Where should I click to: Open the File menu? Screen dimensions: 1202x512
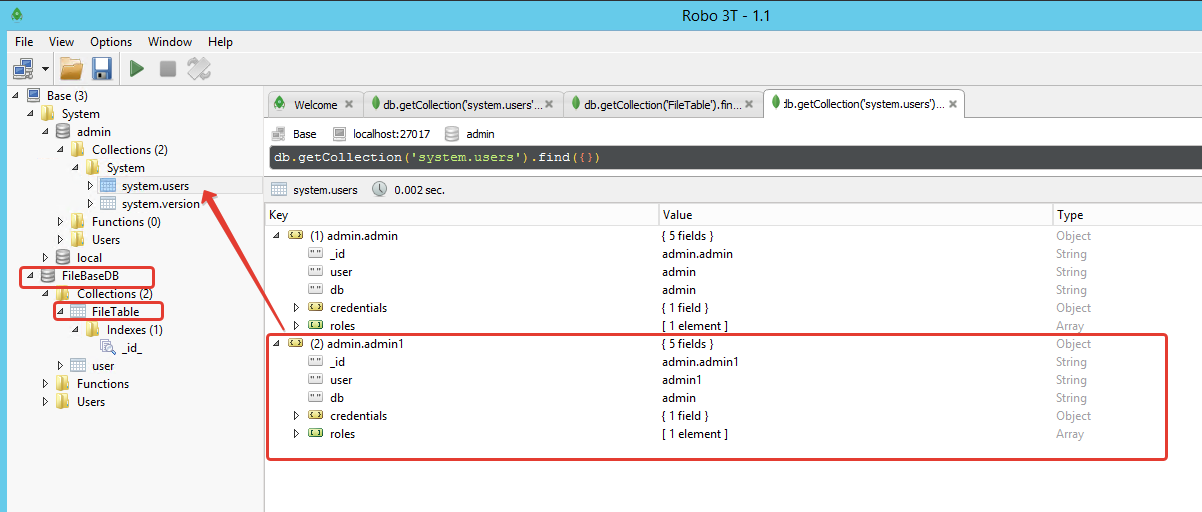coord(24,42)
